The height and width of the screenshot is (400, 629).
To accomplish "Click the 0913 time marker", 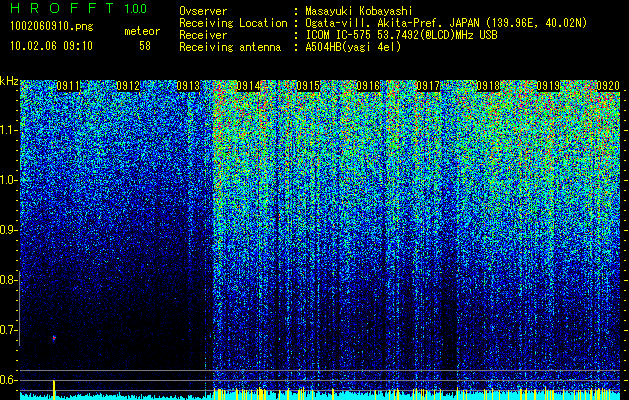I will click(188, 85).
